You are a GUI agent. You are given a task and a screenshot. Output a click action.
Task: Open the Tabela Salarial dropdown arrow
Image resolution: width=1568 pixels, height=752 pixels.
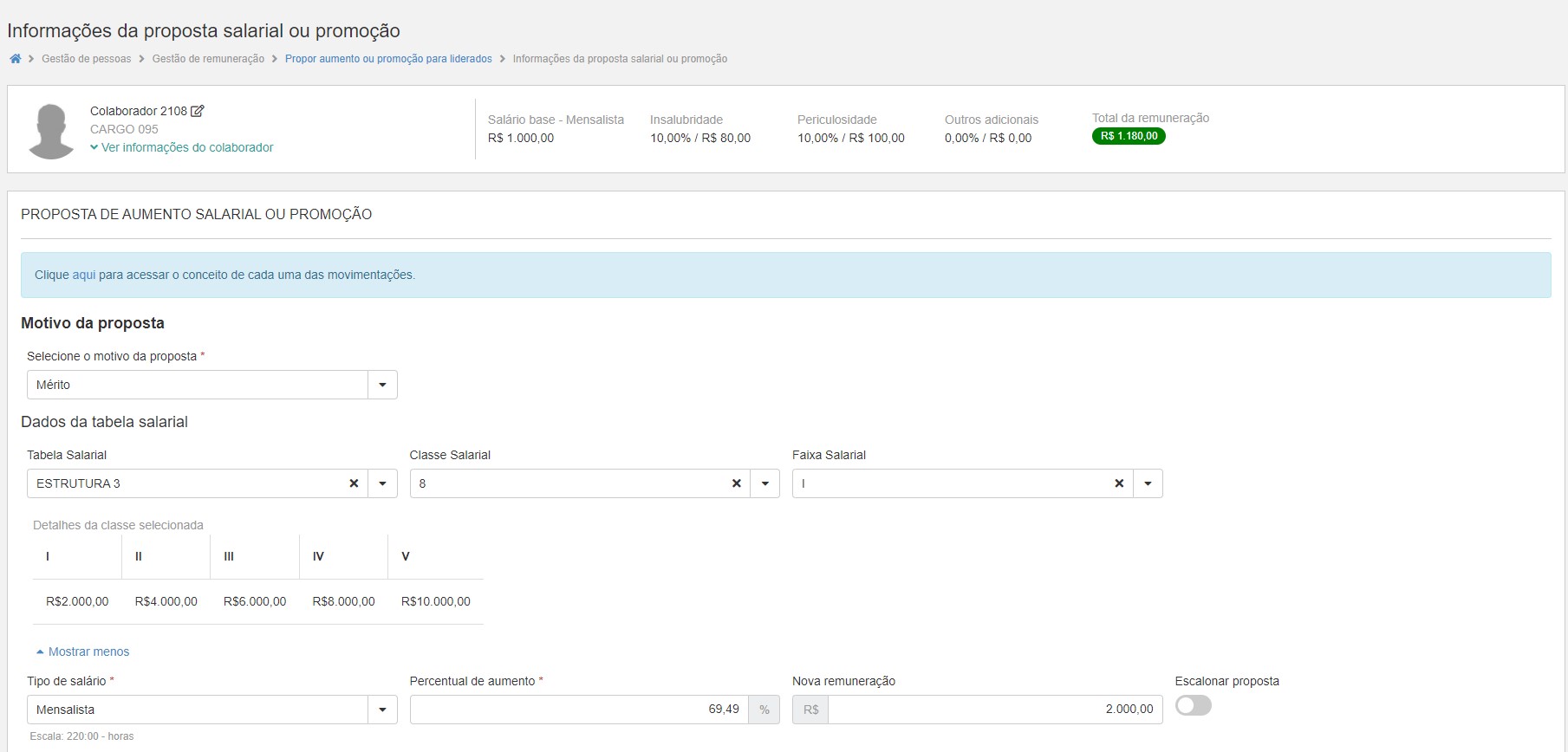382,483
